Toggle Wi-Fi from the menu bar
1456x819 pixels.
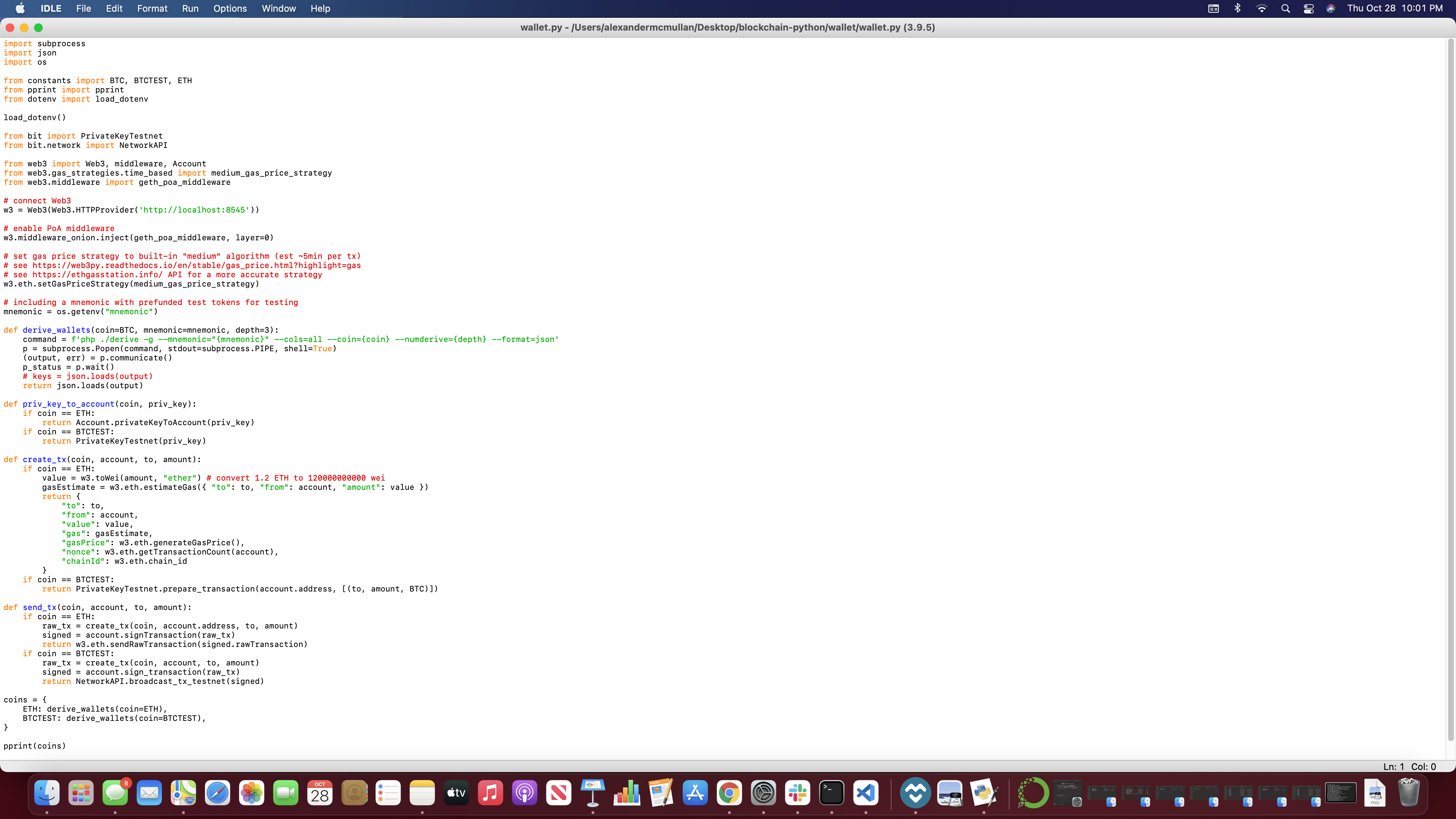(1262, 9)
